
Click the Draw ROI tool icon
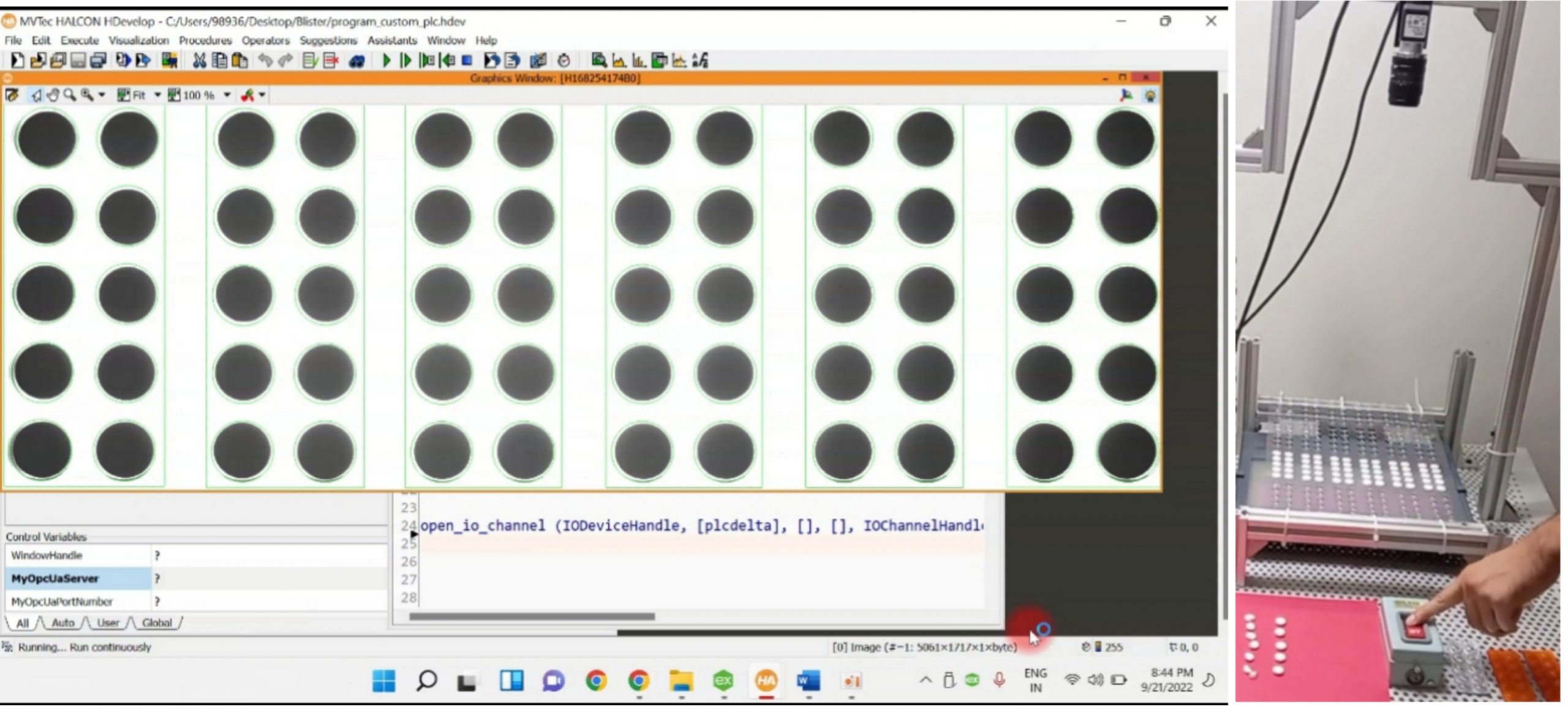pyautogui.click(x=247, y=95)
